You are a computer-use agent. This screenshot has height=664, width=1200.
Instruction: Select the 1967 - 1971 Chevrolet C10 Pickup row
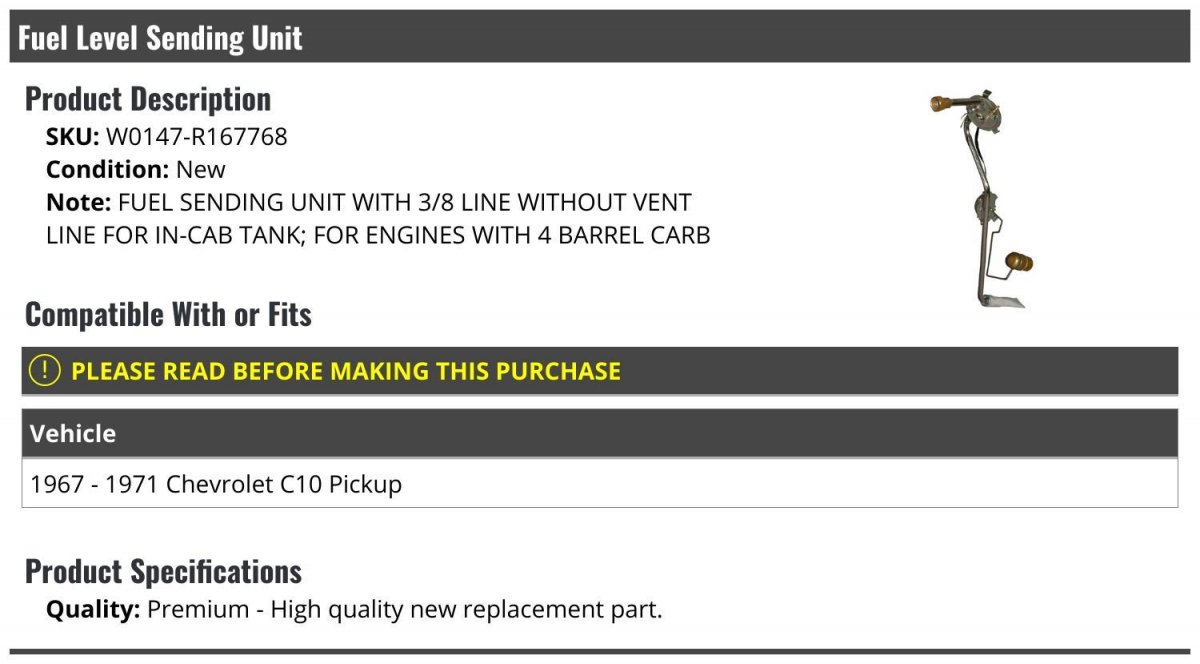pos(216,484)
